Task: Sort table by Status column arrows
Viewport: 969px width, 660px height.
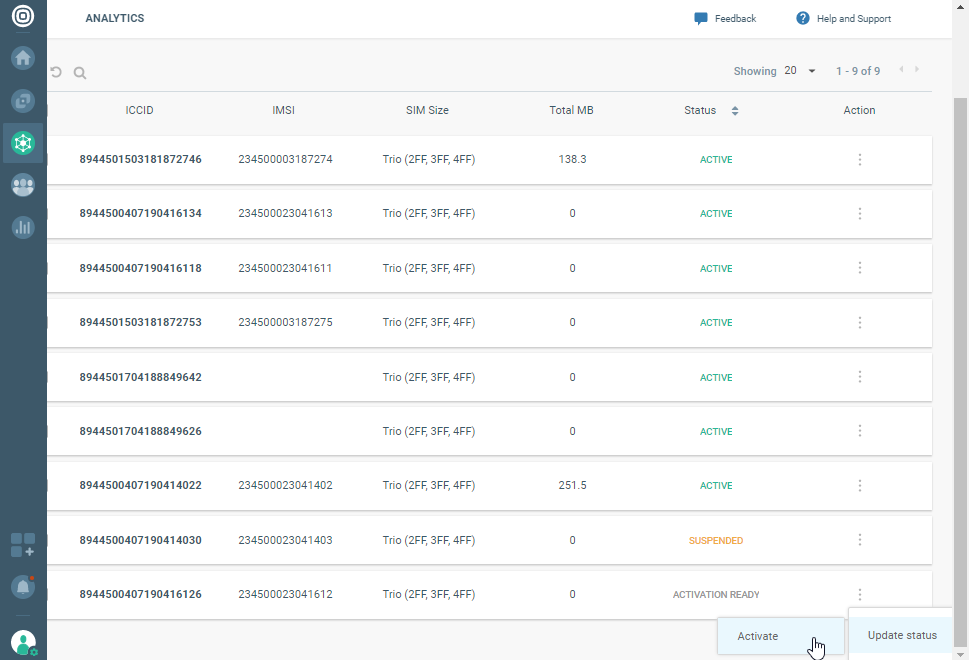Action: coord(735,111)
